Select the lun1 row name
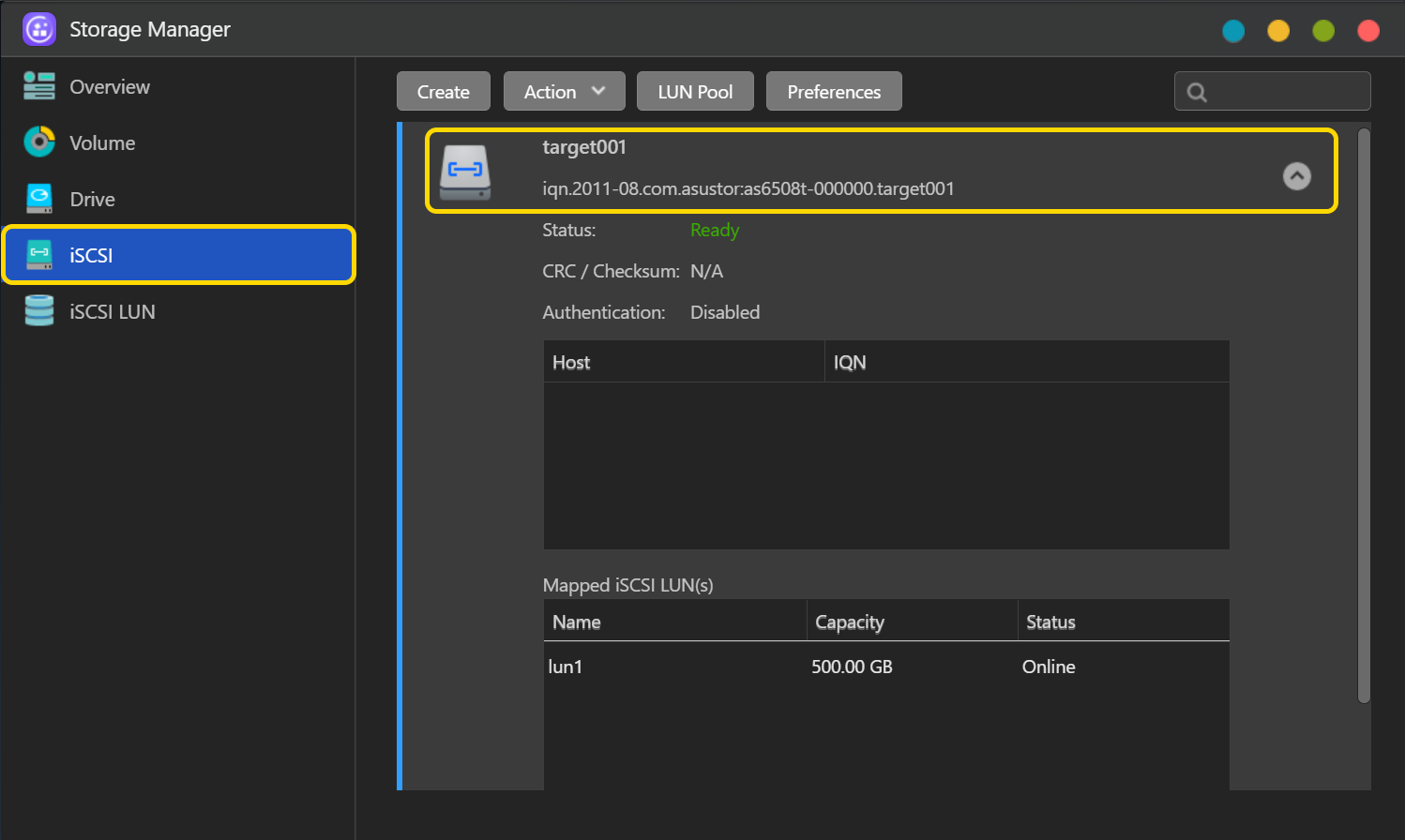The height and width of the screenshot is (840, 1405). 566,667
